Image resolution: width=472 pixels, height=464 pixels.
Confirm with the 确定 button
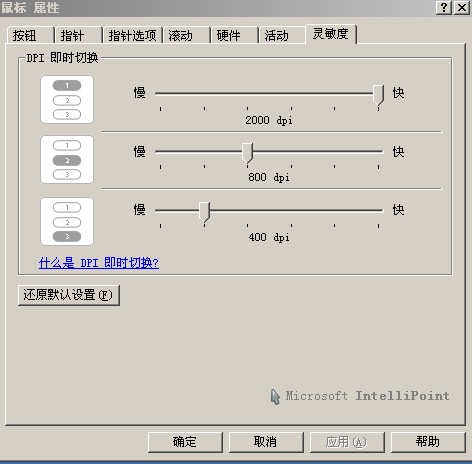click(x=185, y=442)
